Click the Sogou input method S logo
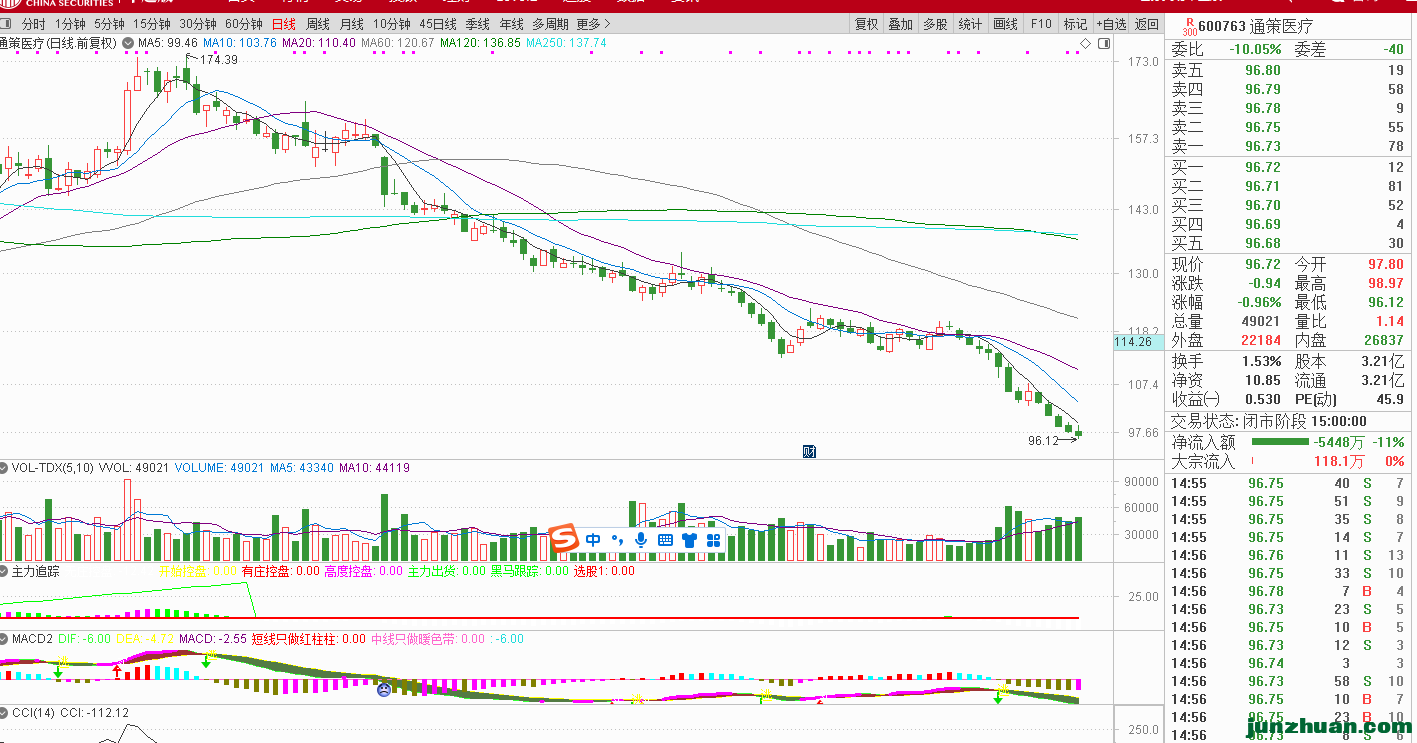Screen dimensions: 1417x743 tap(565, 540)
